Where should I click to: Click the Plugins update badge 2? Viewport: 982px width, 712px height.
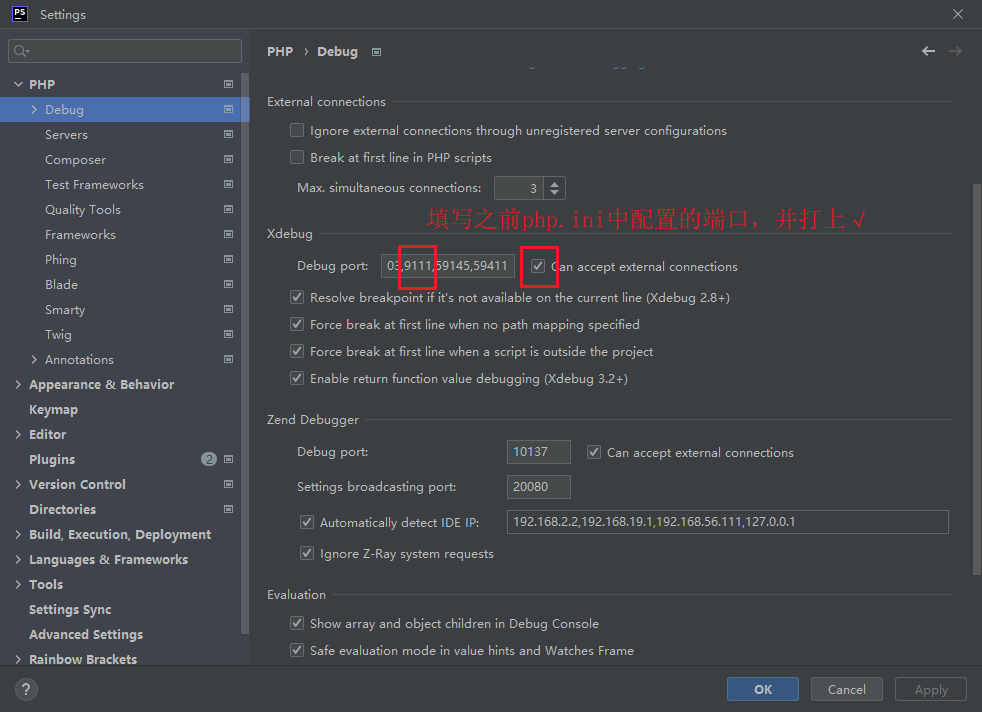point(209,460)
